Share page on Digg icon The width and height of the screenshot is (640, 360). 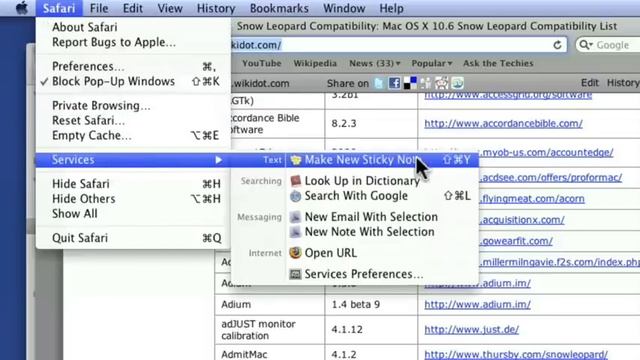(x=425, y=83)
